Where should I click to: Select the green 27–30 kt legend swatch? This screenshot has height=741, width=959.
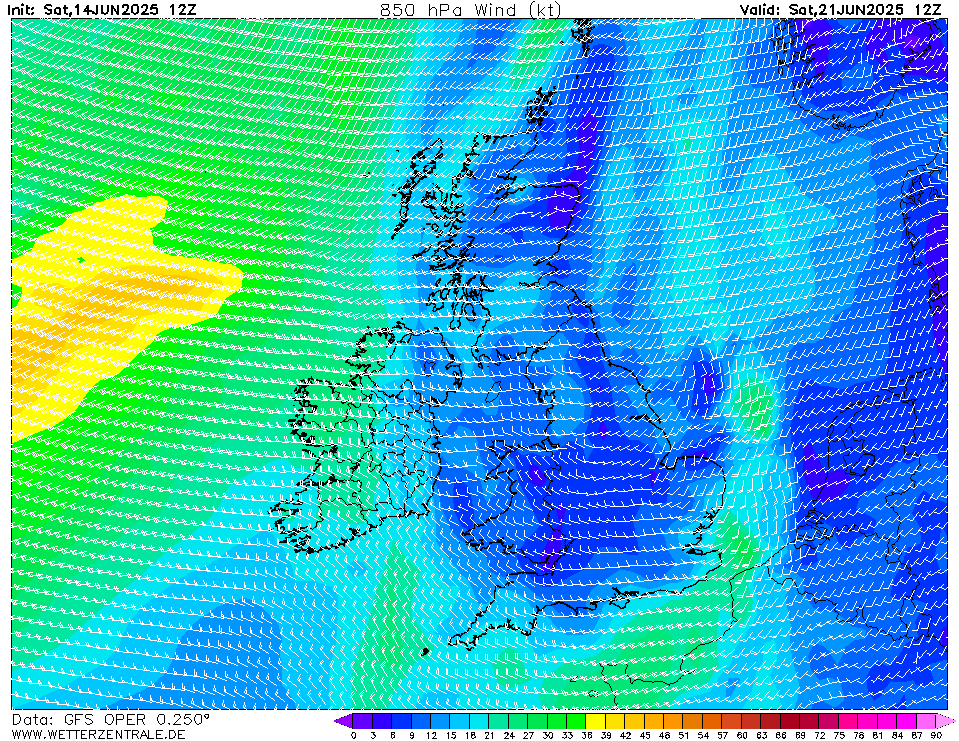pyautogui.click(x=538, y=721)
